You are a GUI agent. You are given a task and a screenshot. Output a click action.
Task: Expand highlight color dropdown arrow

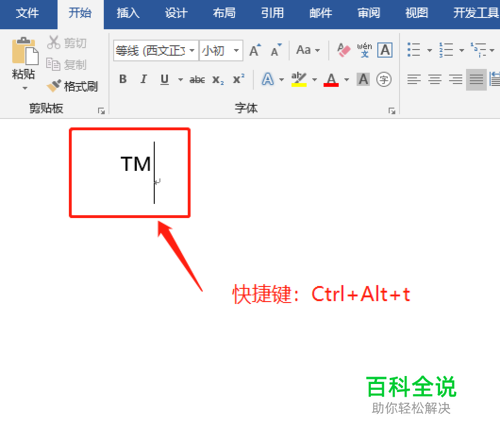click(x=314, y=80)
